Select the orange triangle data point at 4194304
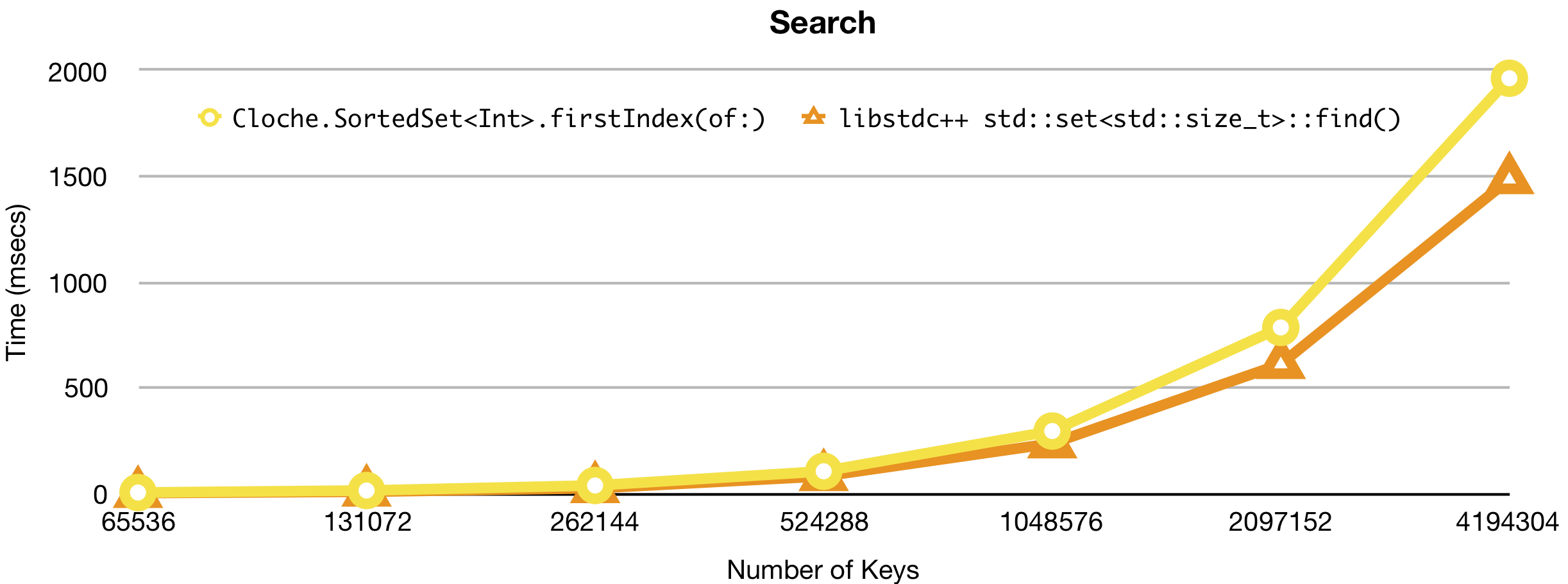 pyautogui.click(x=1508, y=176)
